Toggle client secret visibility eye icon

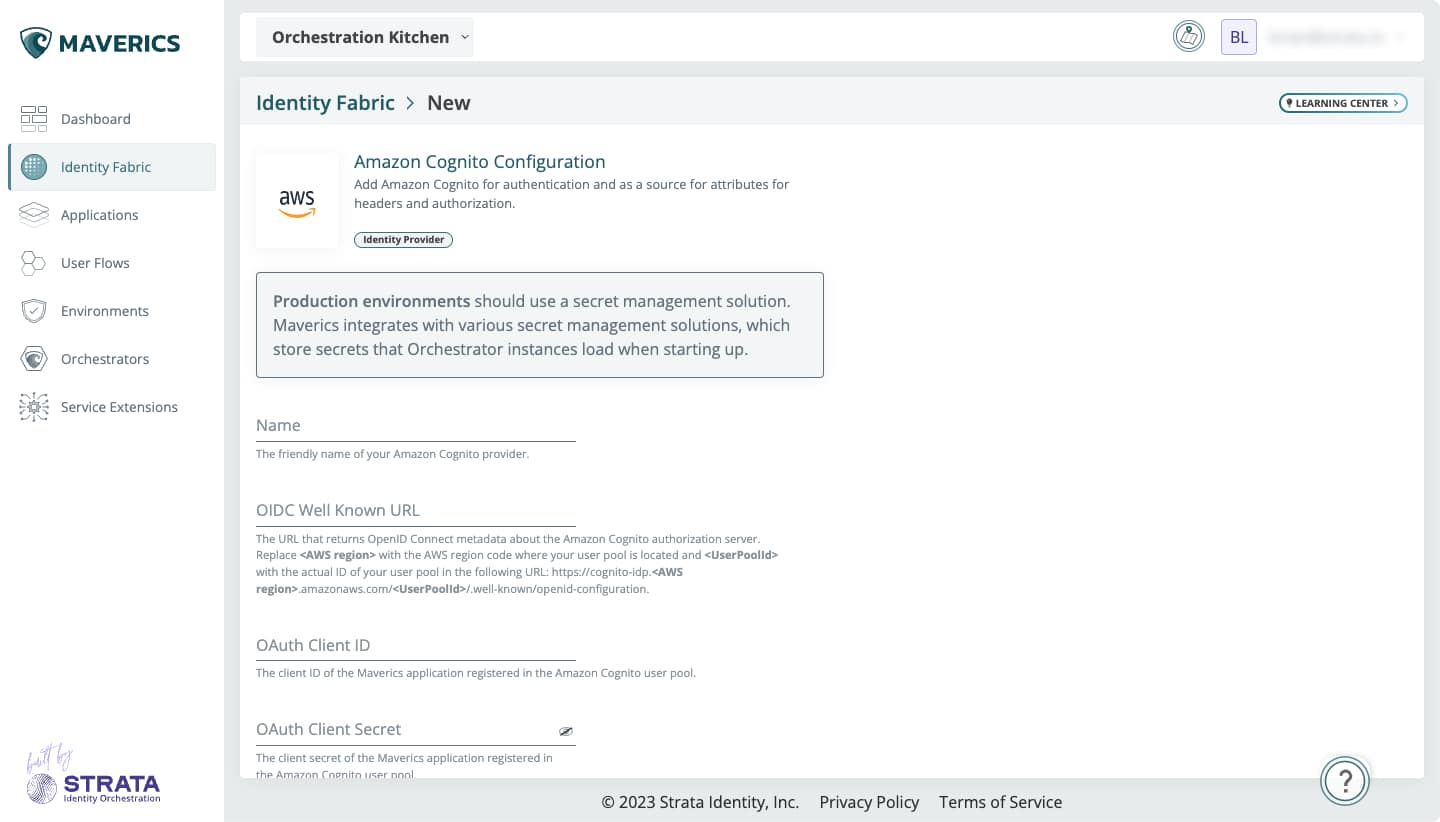(566, 732)
